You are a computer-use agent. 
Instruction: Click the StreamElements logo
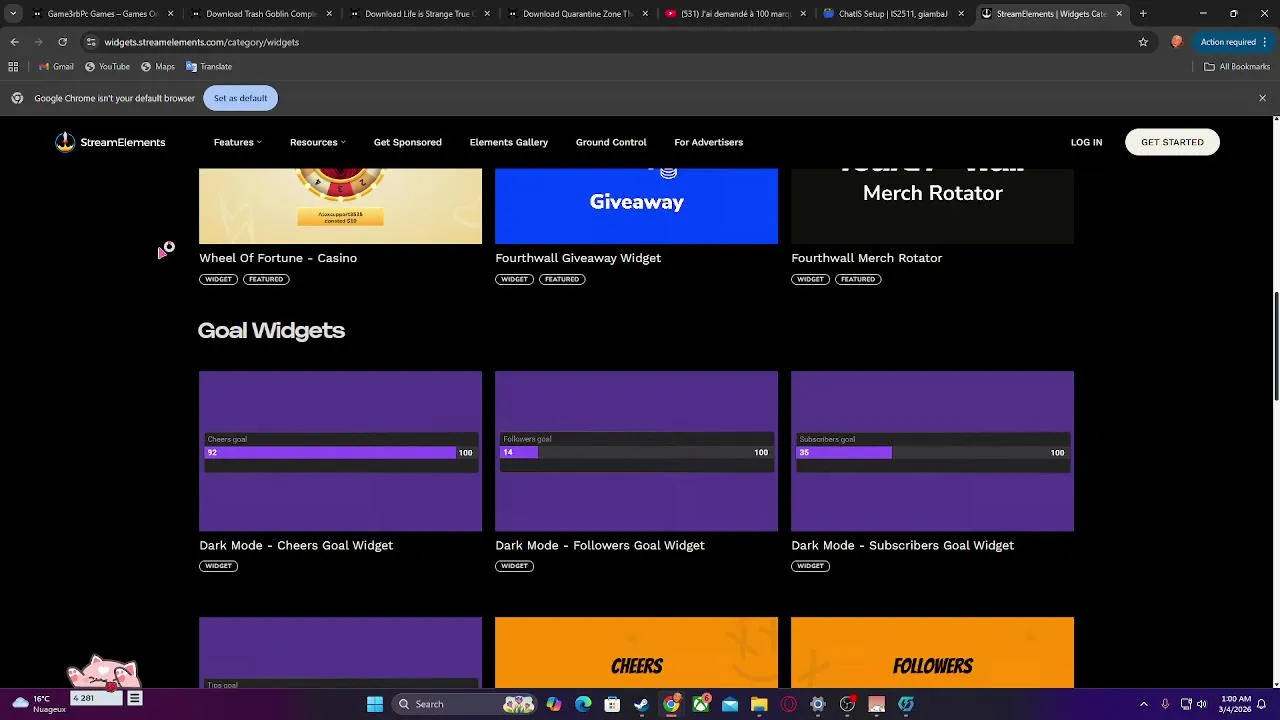[x=110, y=142]
